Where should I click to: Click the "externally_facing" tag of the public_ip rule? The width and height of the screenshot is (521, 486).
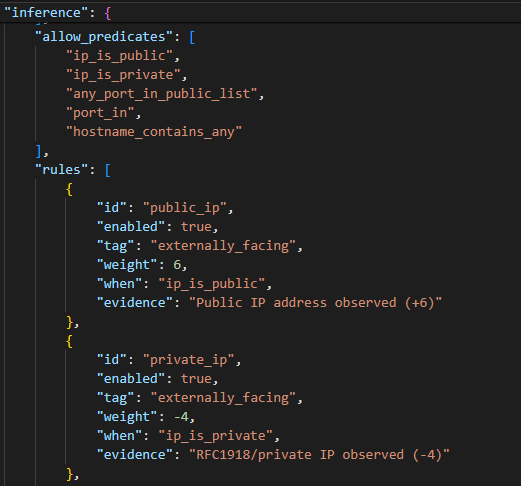[223, 246]
